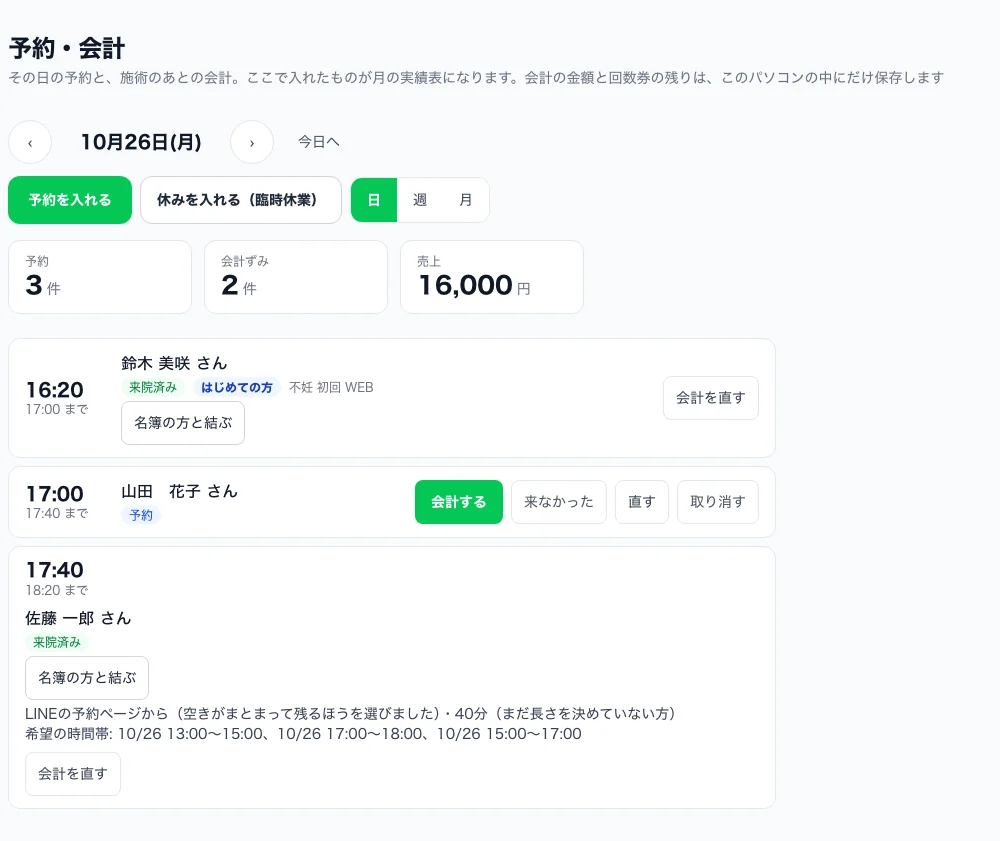The image size is (1000, 841).
Task: Go to the previous day with left chevron
Action: tap(30, 142)
